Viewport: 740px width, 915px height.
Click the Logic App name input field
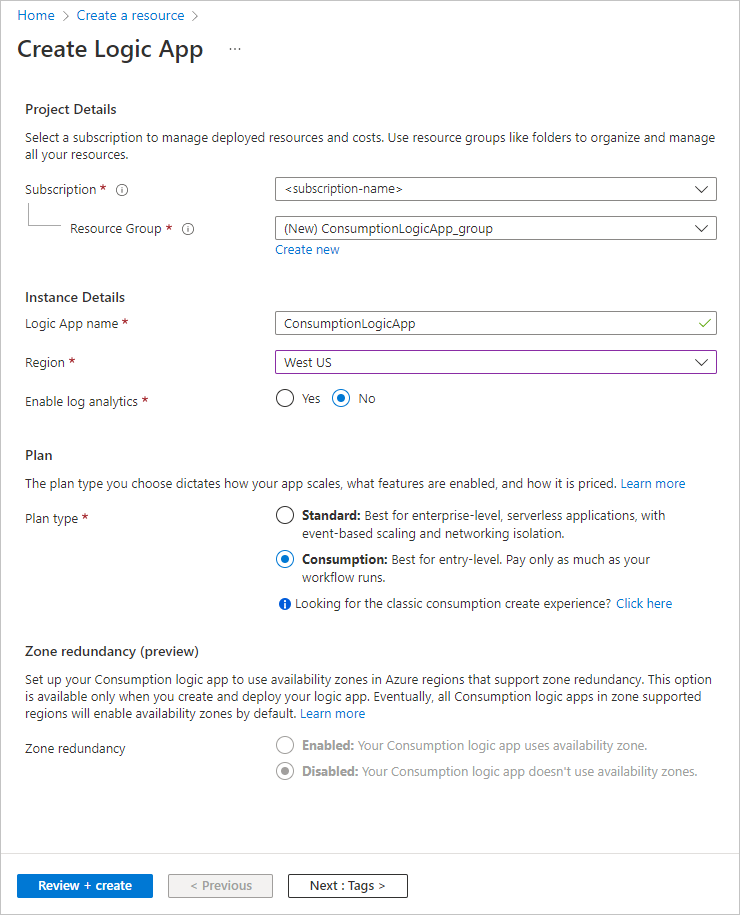(x=485, y=323)
